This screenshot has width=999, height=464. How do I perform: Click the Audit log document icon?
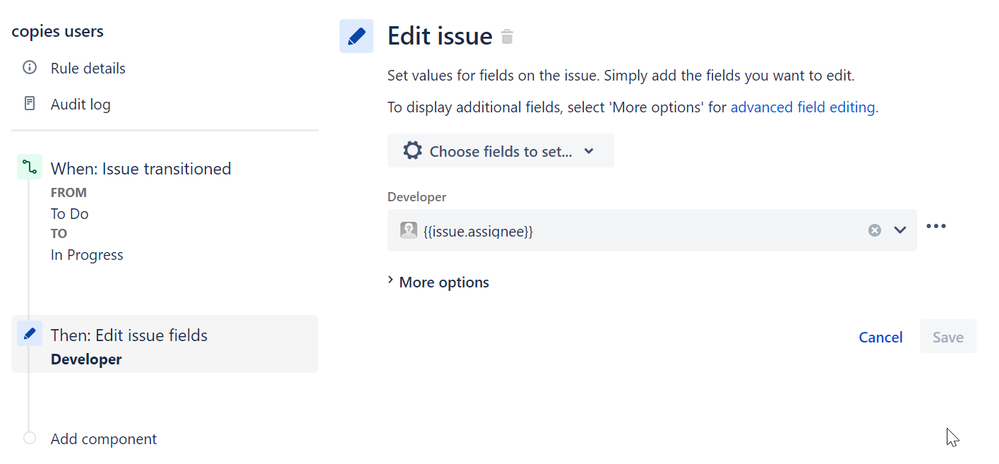click(30, 104)
